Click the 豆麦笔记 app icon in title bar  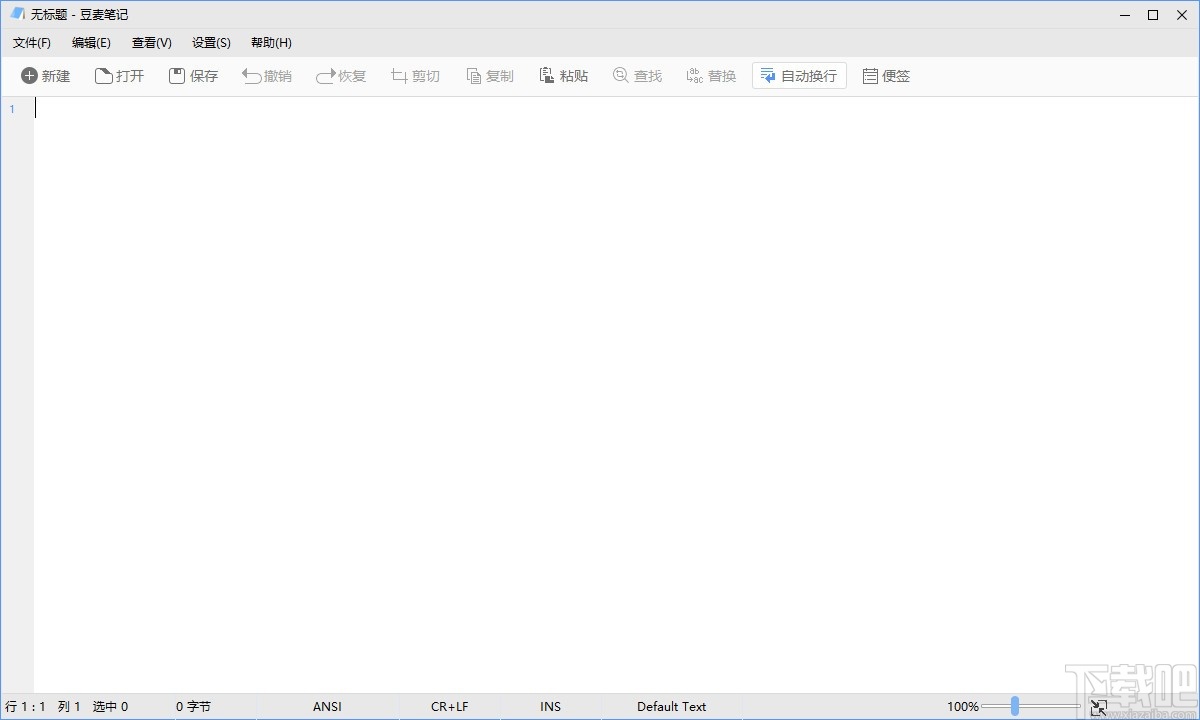pyautogui.click(x=17, y=14)
